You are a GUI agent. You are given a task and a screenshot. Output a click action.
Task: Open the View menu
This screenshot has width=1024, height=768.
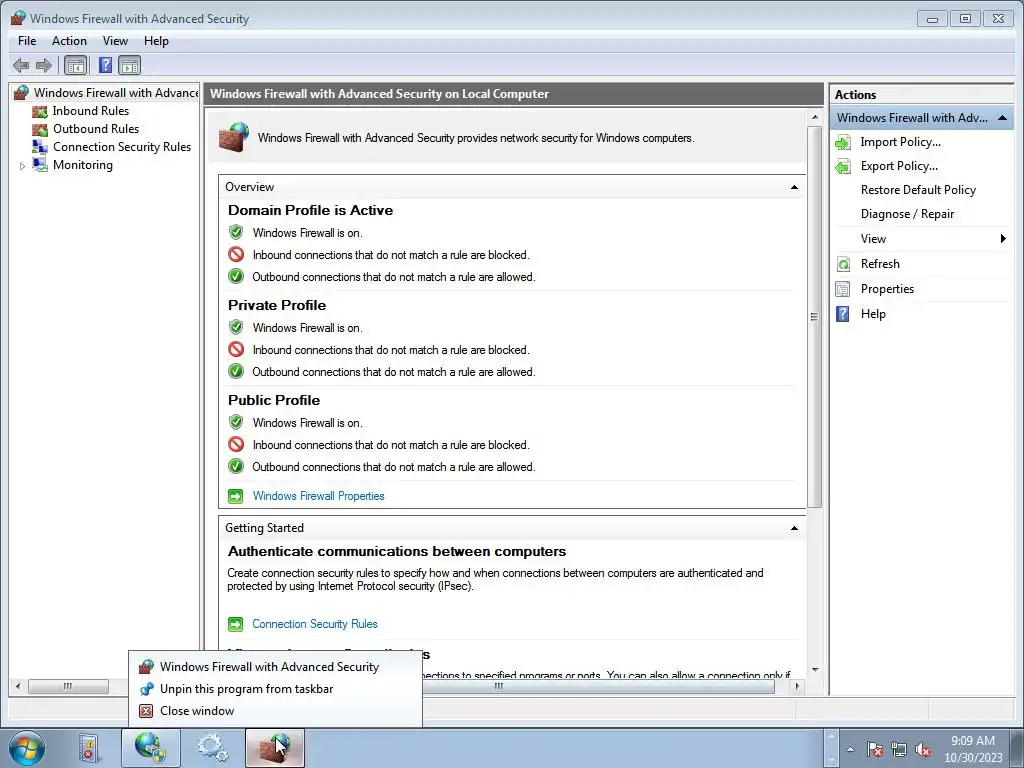point(115,40)
